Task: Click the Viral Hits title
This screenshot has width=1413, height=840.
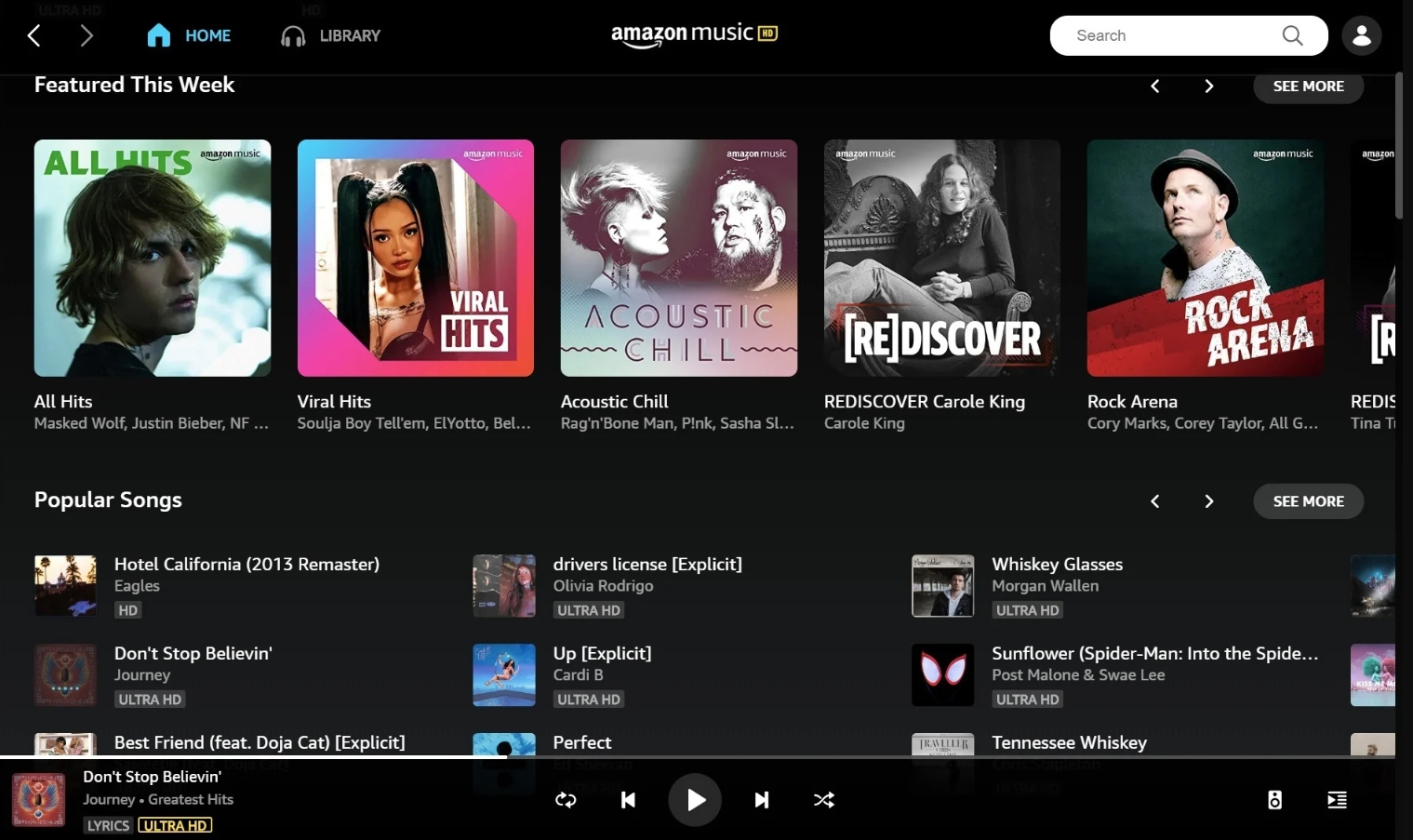Action: coord(334,402)
